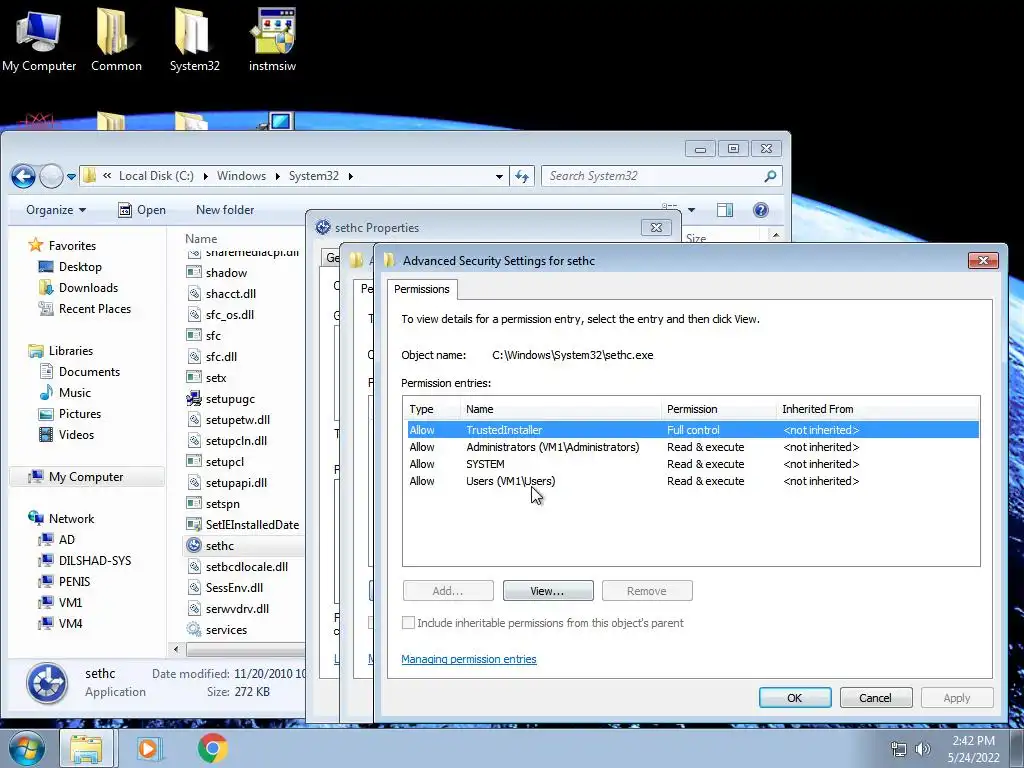1024x768 pixels.
Task: Select SYSTEM permission entry
Action: 693,464
